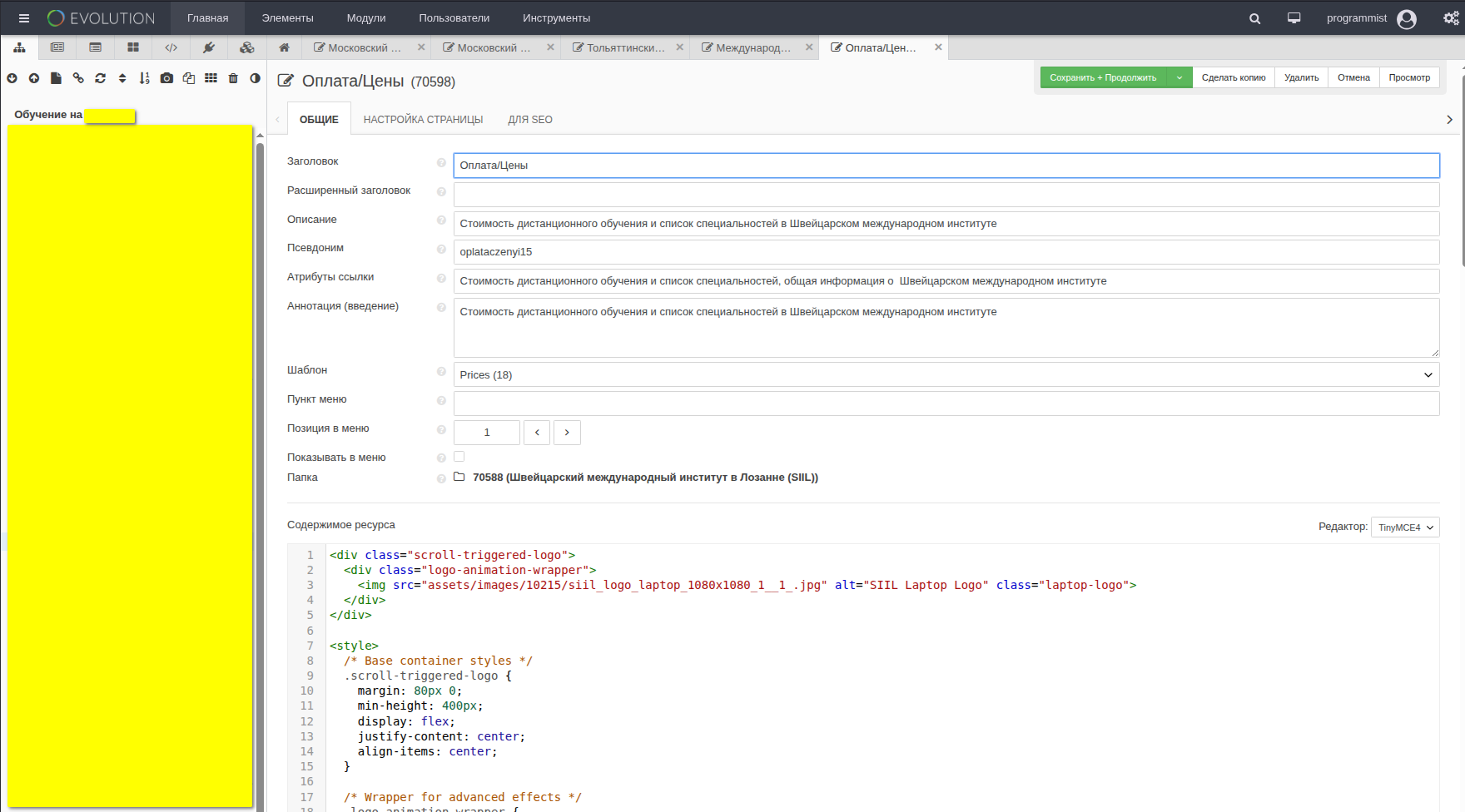Click the 'Сделать копию' button

[x=1233, y=77]
